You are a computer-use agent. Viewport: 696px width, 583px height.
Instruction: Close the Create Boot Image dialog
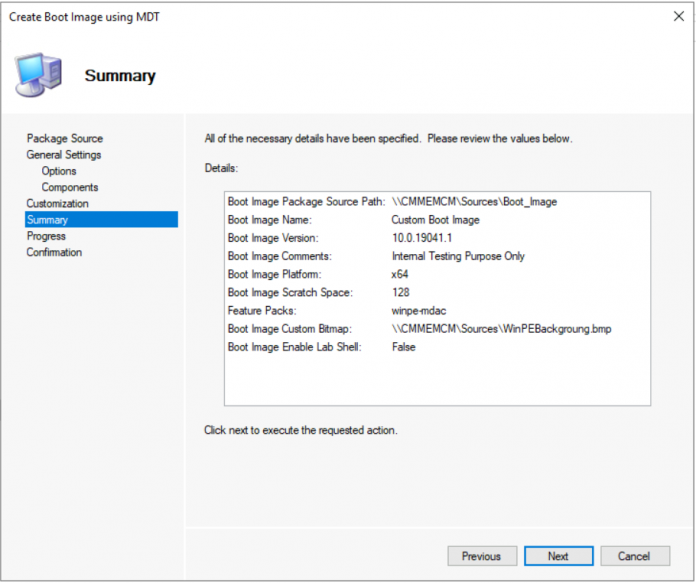(x=679, y=16)
